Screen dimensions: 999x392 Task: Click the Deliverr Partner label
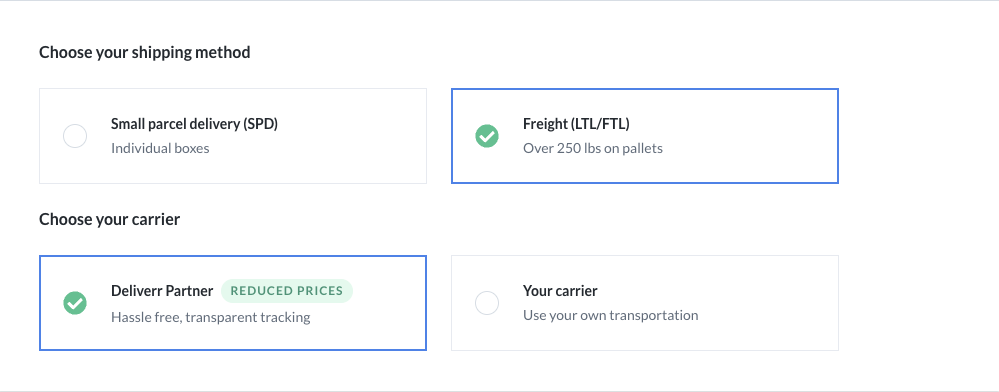pos(162,291)
